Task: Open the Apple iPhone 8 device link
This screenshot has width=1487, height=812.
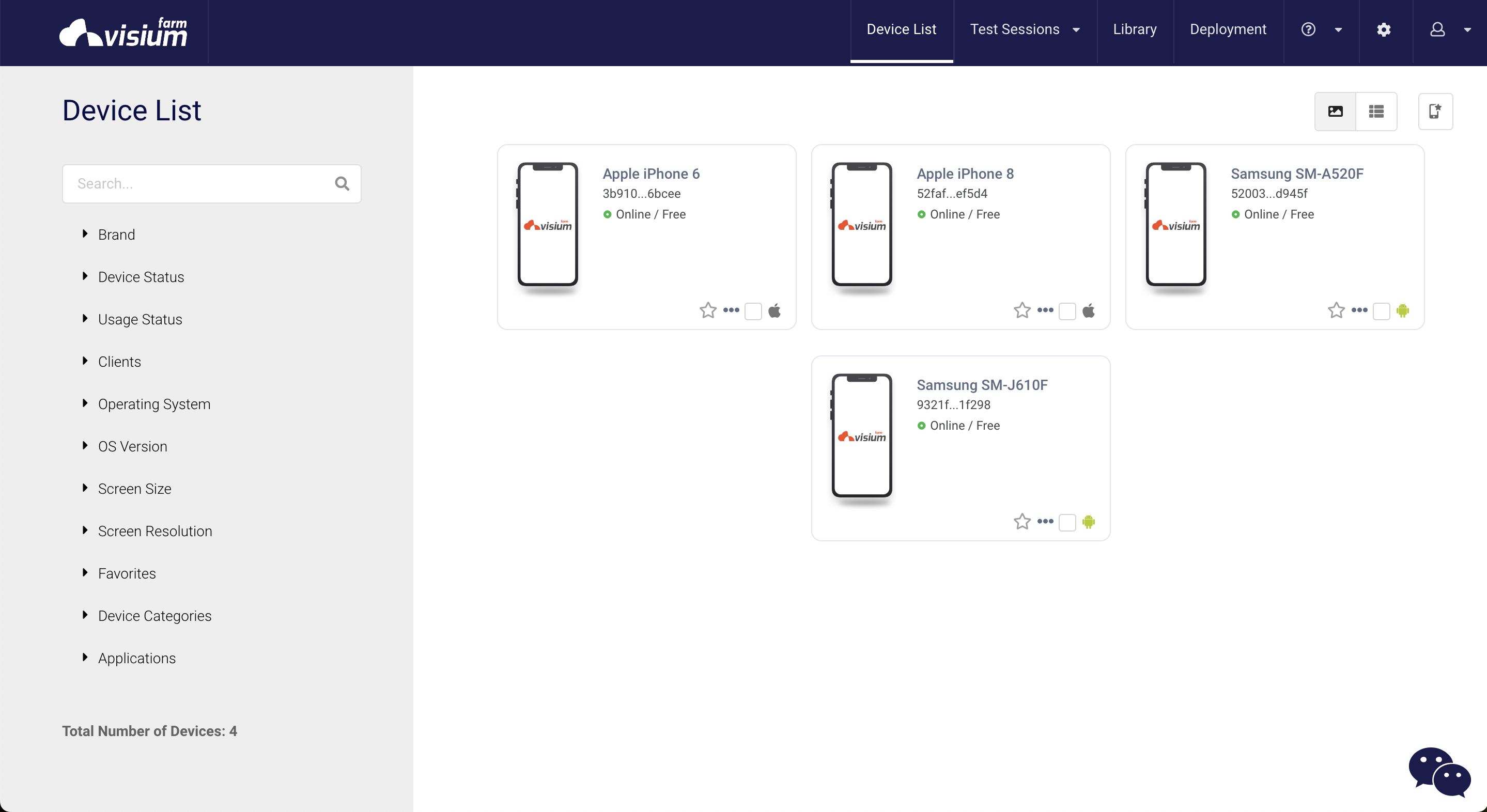Action: click(x=965, y=174)
